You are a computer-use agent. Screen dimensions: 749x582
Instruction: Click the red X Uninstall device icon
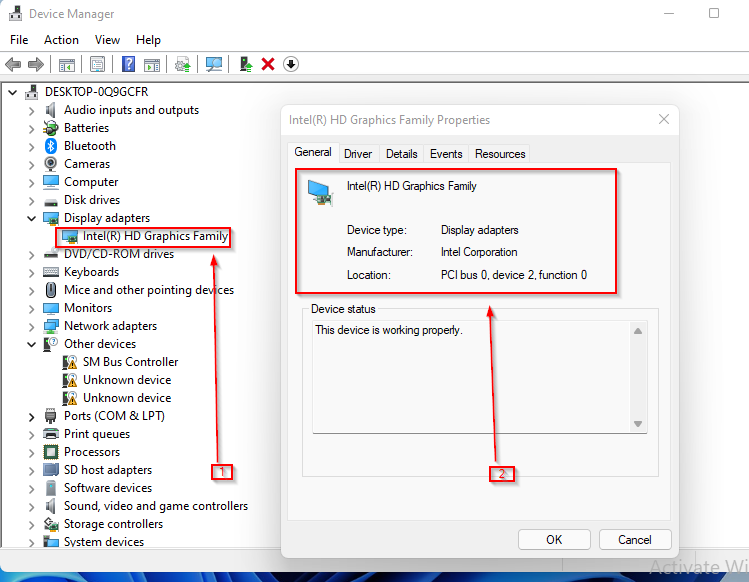tap(268, 64)
